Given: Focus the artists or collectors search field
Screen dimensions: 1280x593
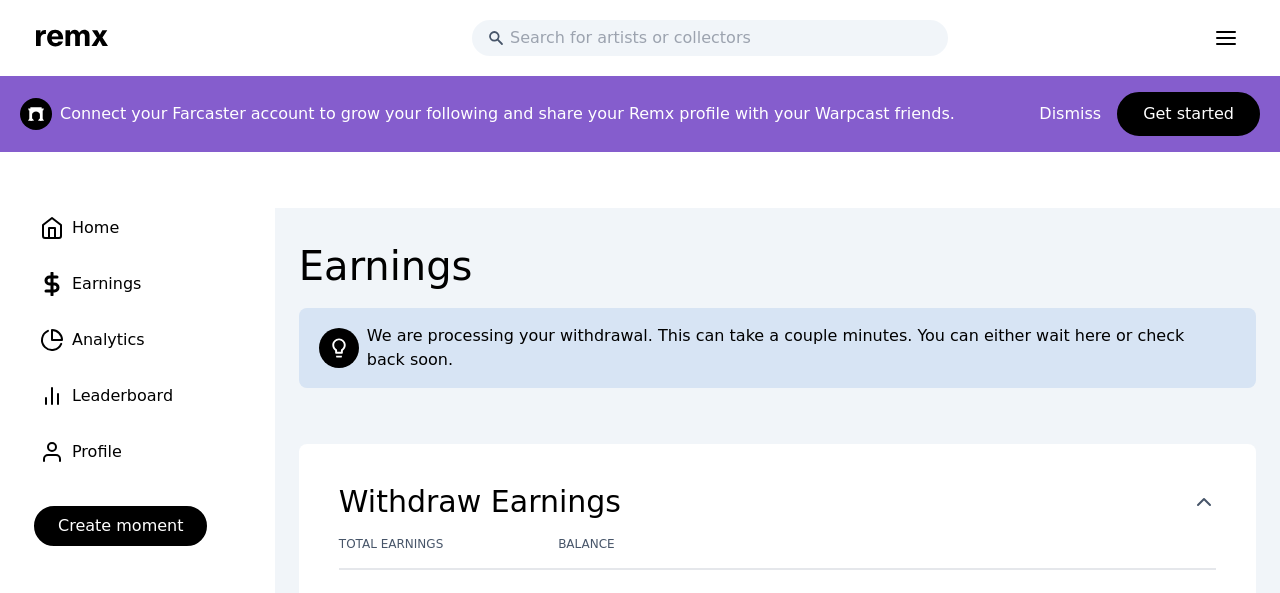Looking at the screenshot, I should click(x=720, y=38).
